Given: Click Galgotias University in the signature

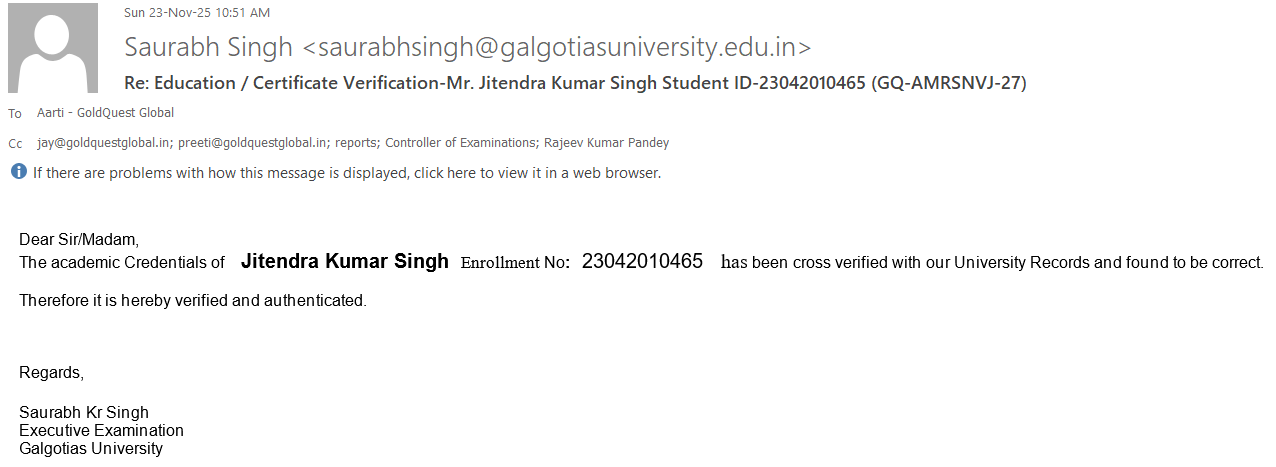Looking at the screenshot, I should coord(91,448).
